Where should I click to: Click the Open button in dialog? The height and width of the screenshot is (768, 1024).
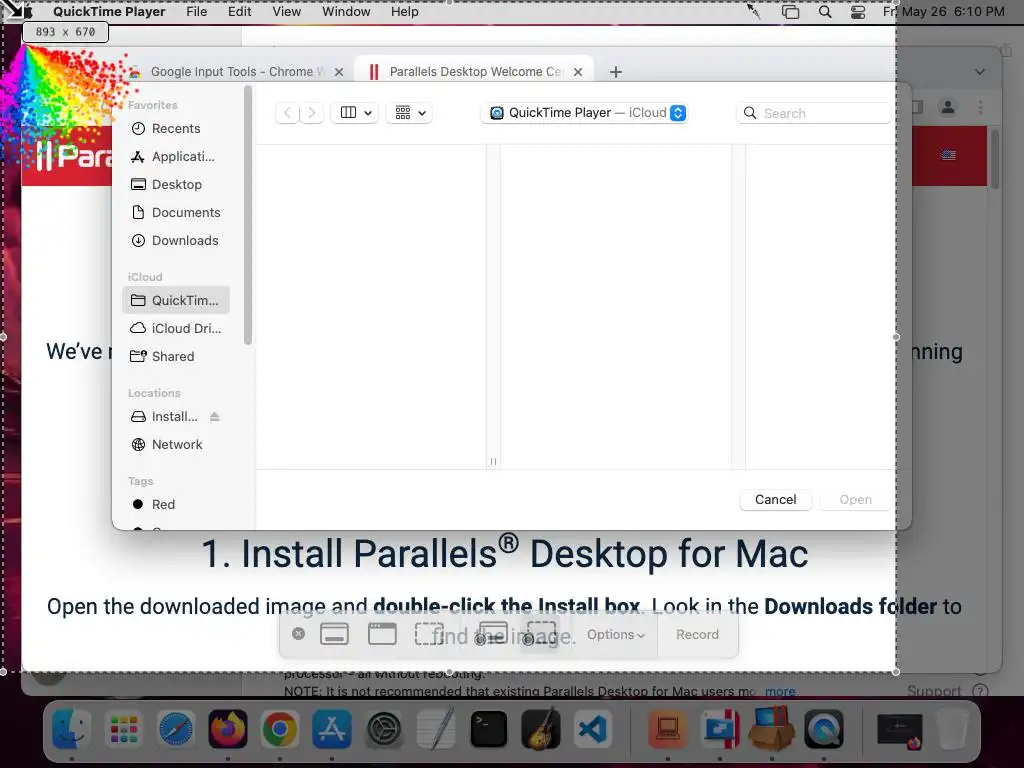coord(855,500)
